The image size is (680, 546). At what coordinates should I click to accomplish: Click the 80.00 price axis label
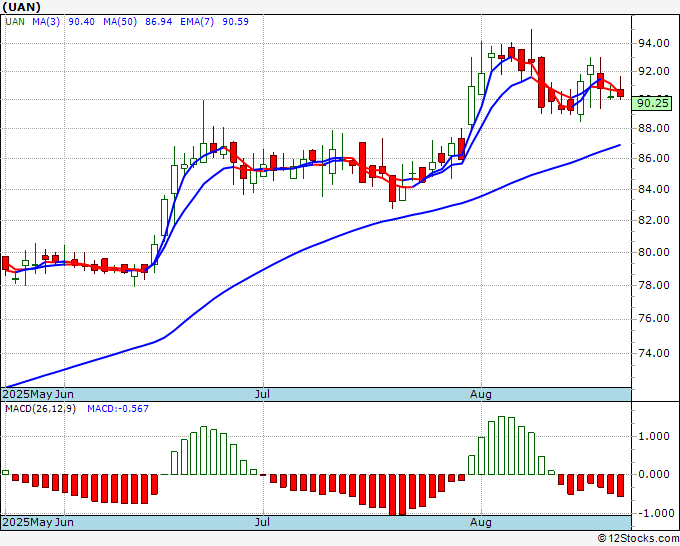coord(654,252)
